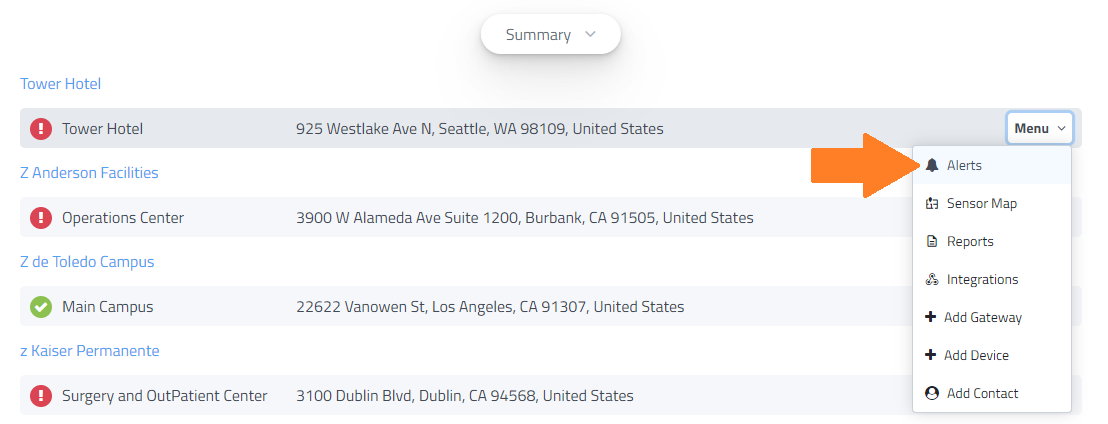Click the Sensor Map building icon

932,203
